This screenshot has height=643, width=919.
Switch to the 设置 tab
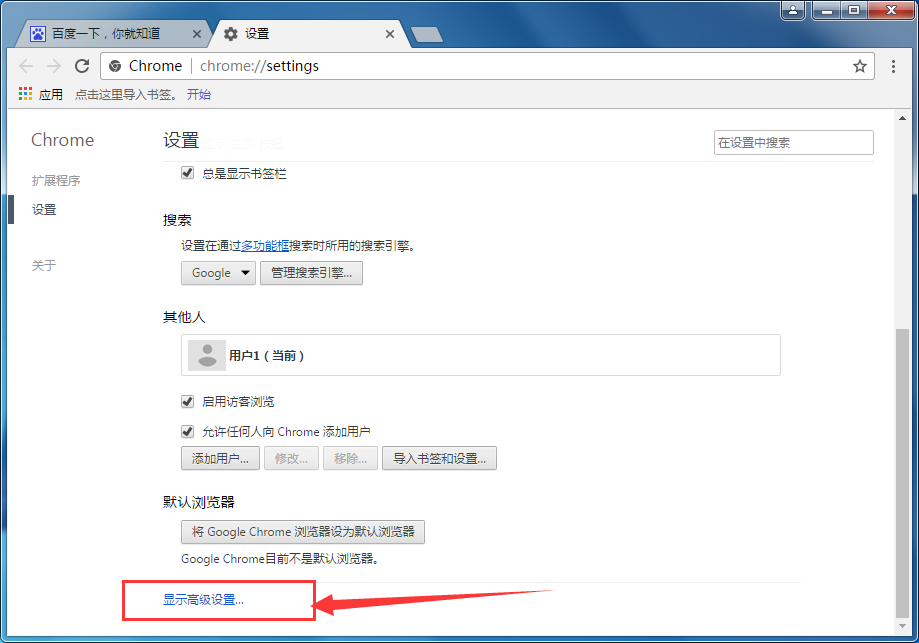tap(311, 34)
